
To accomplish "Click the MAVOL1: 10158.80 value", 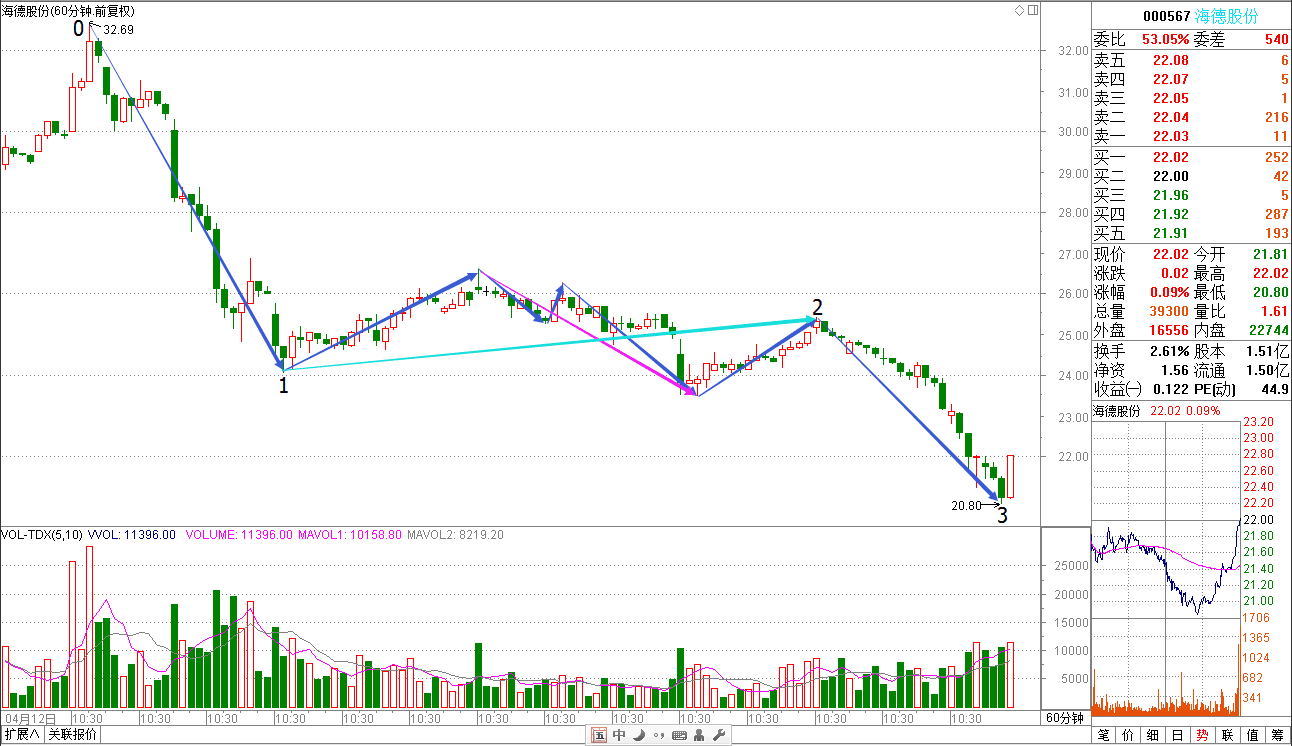I will point(349,535).
